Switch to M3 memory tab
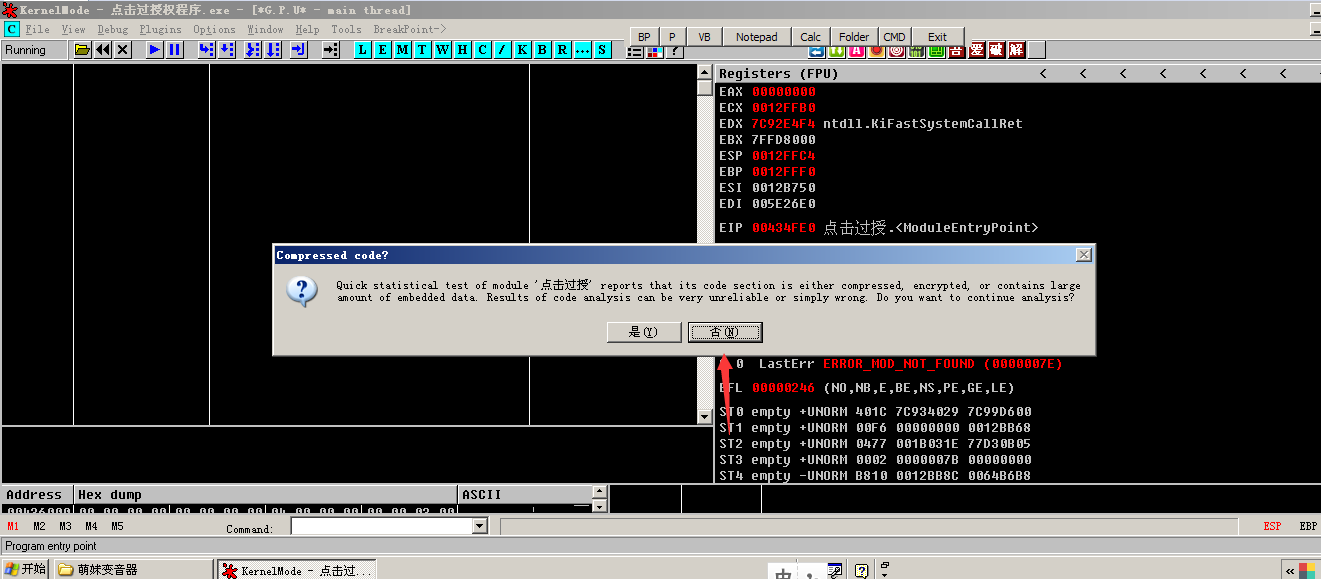Screen dimensions: 1321x579 65,526
